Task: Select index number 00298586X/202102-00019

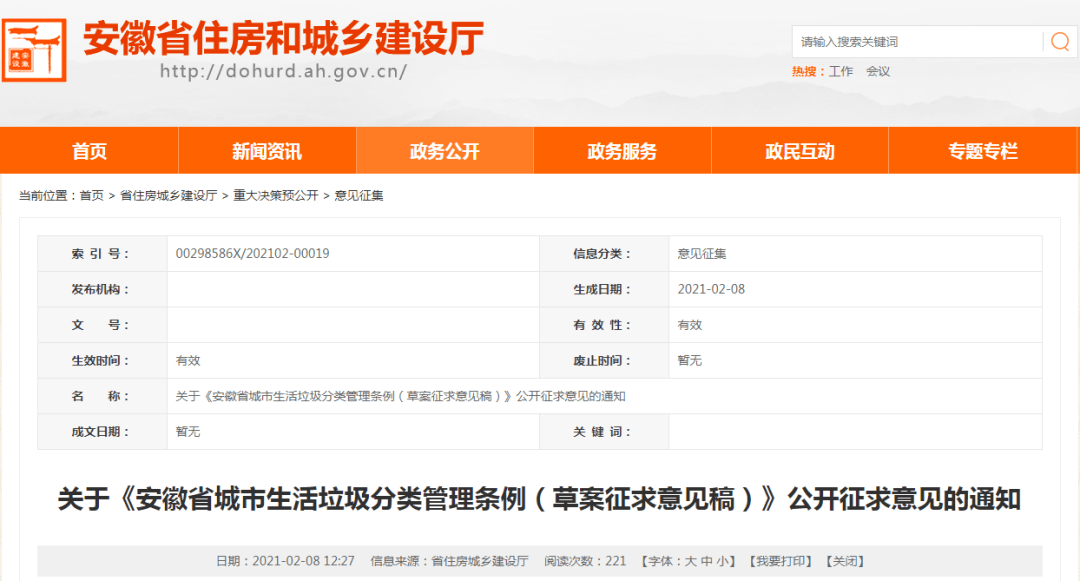Action: click(x=252, y=253)
